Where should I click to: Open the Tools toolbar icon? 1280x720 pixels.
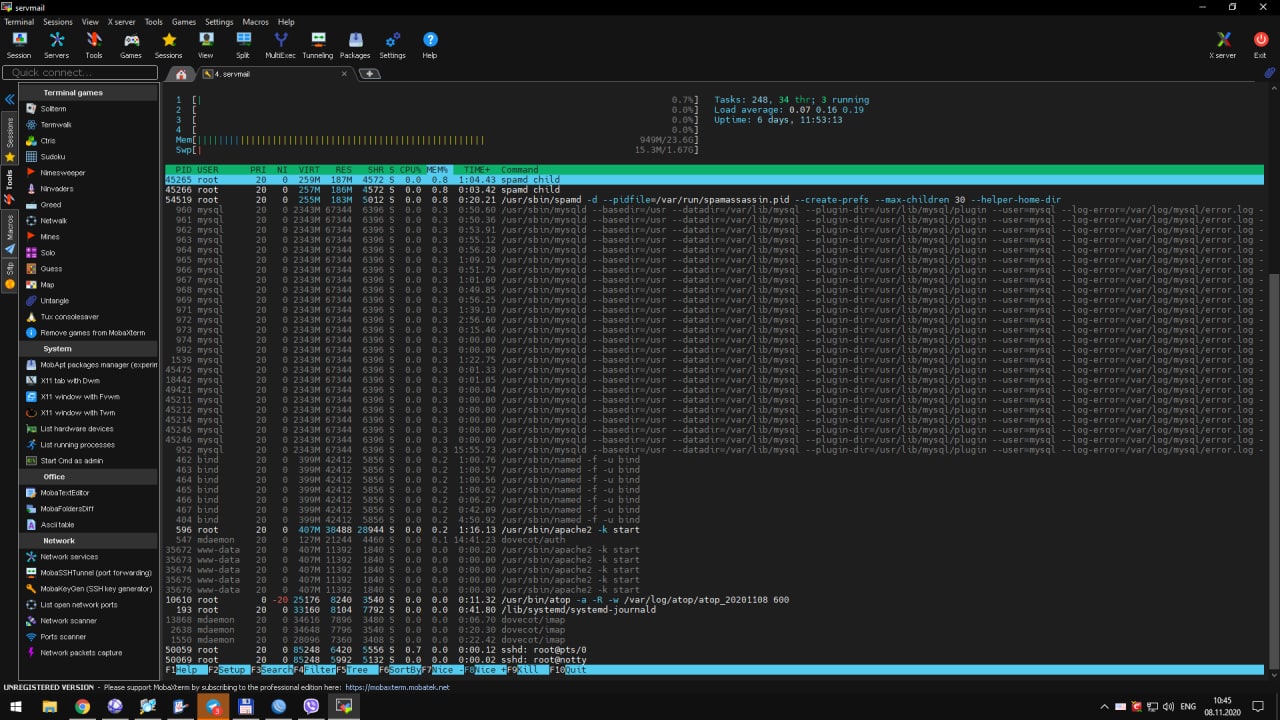click(x=94, y=45)
